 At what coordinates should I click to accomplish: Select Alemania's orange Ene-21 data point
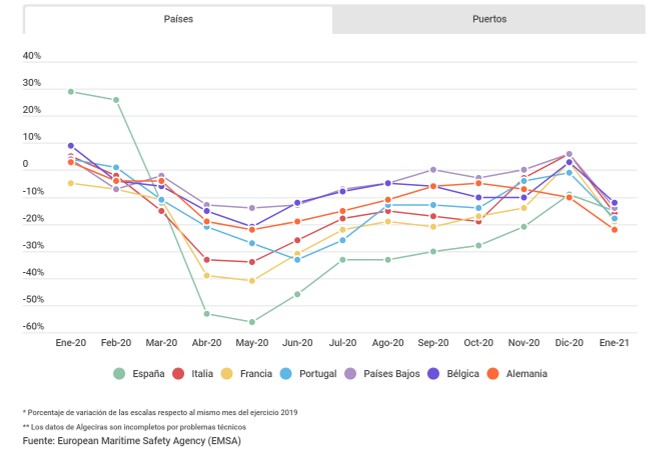614,230
